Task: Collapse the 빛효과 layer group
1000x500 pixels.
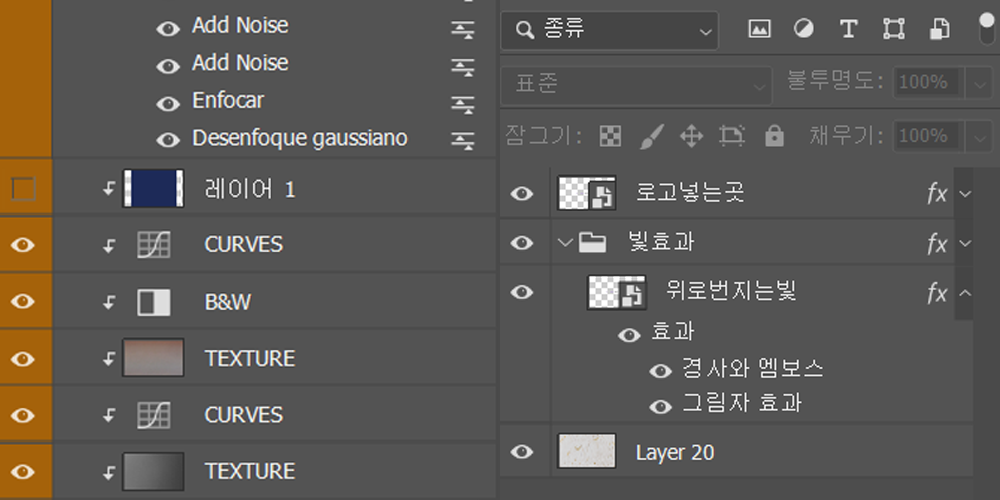Action: click(x=566, y=241)
